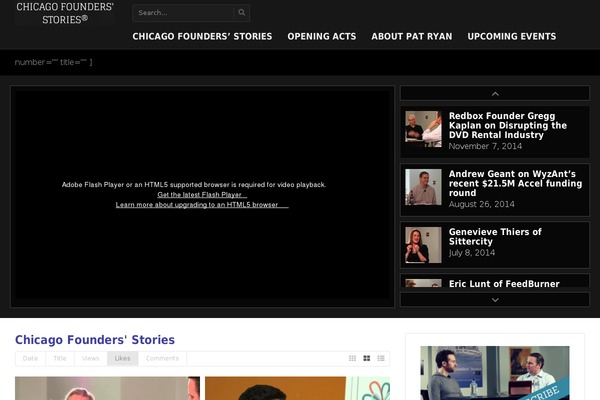Viewport: 600px width, 400px height.
Task: Click the subscribe banner image in sidebar
Action: (495, 373)
